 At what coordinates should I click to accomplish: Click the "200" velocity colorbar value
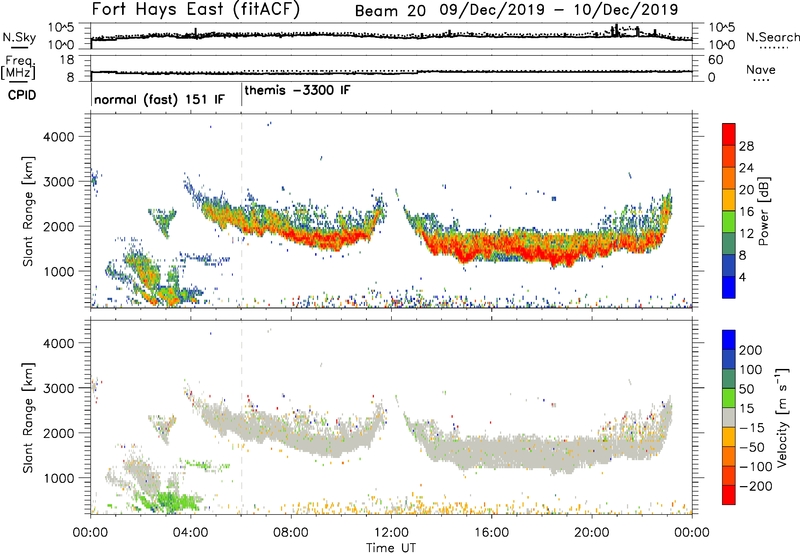pyautogui.click(x=751, y=350)
